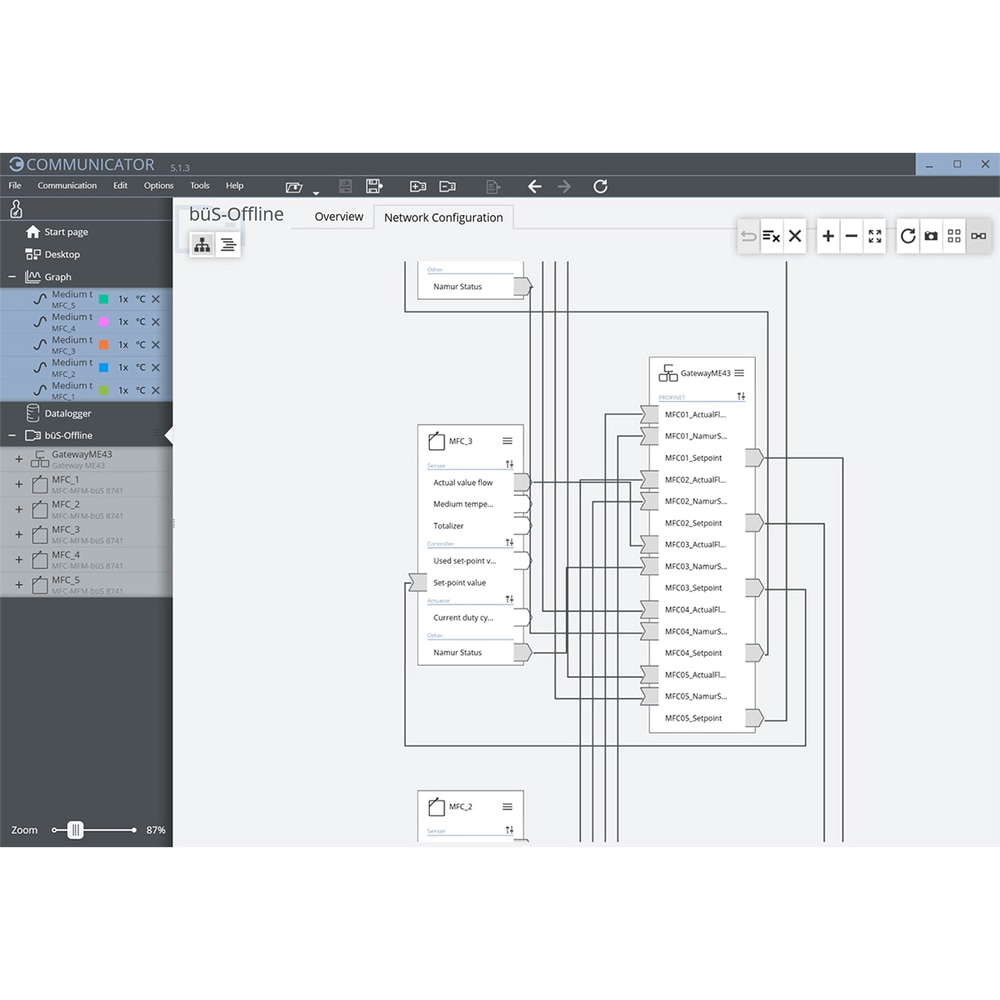
Task: Refresh the network diagram
Action: tap(908, 237)
